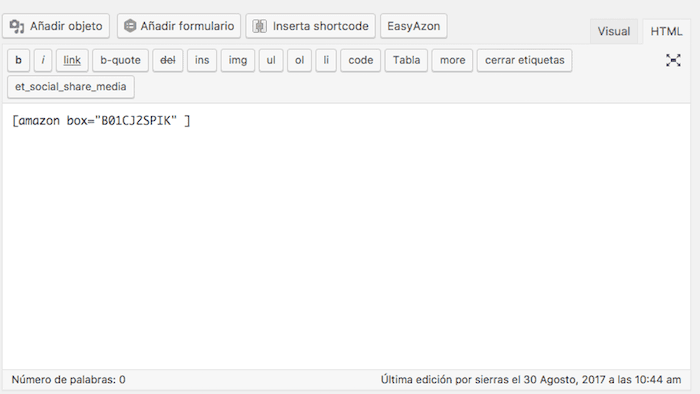This screenshot has width=700, height=394.
Task: Click cerrar etiquetas button
Action: pos(525,60)
